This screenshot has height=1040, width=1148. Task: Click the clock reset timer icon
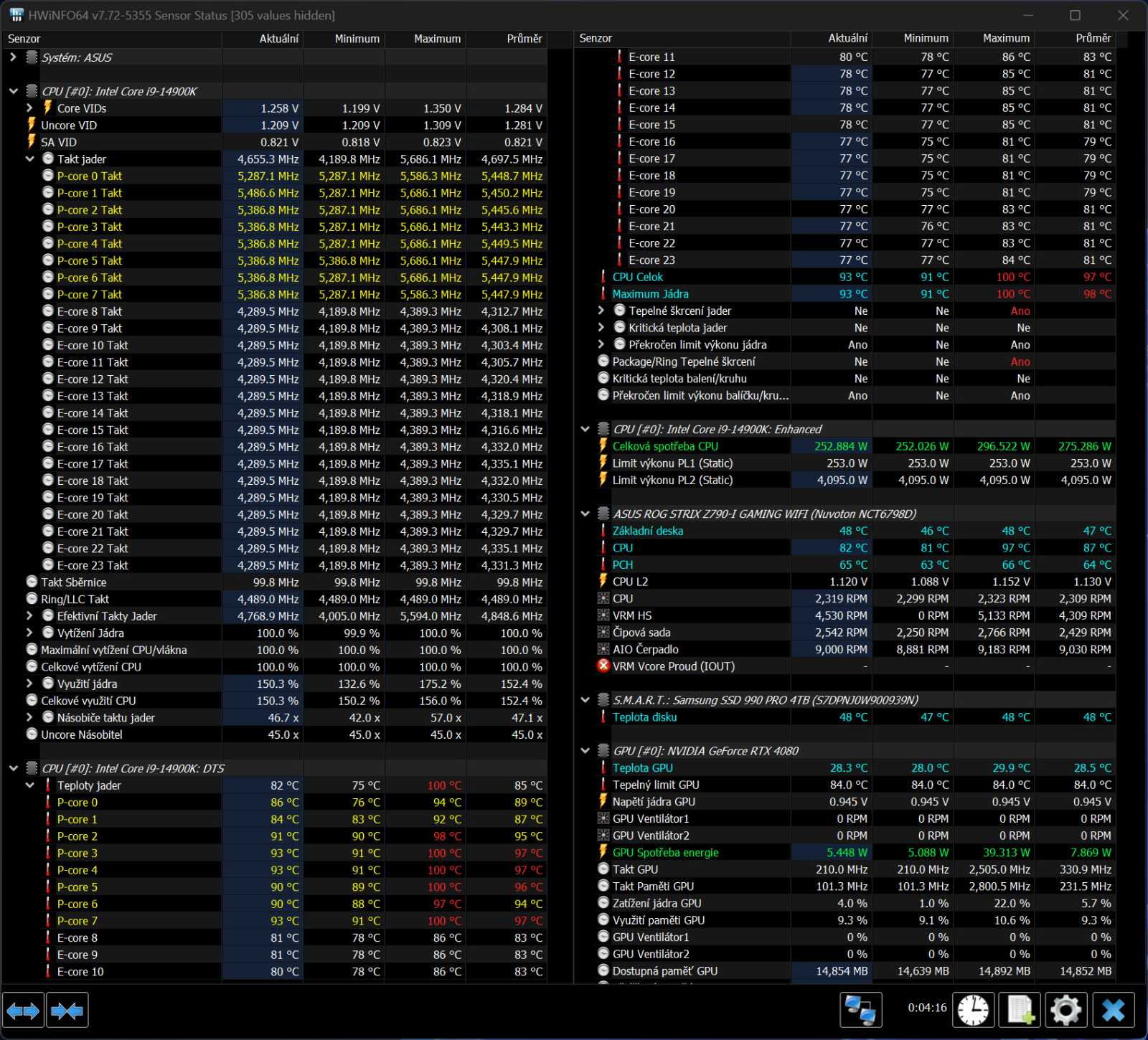click(973, 1011)
